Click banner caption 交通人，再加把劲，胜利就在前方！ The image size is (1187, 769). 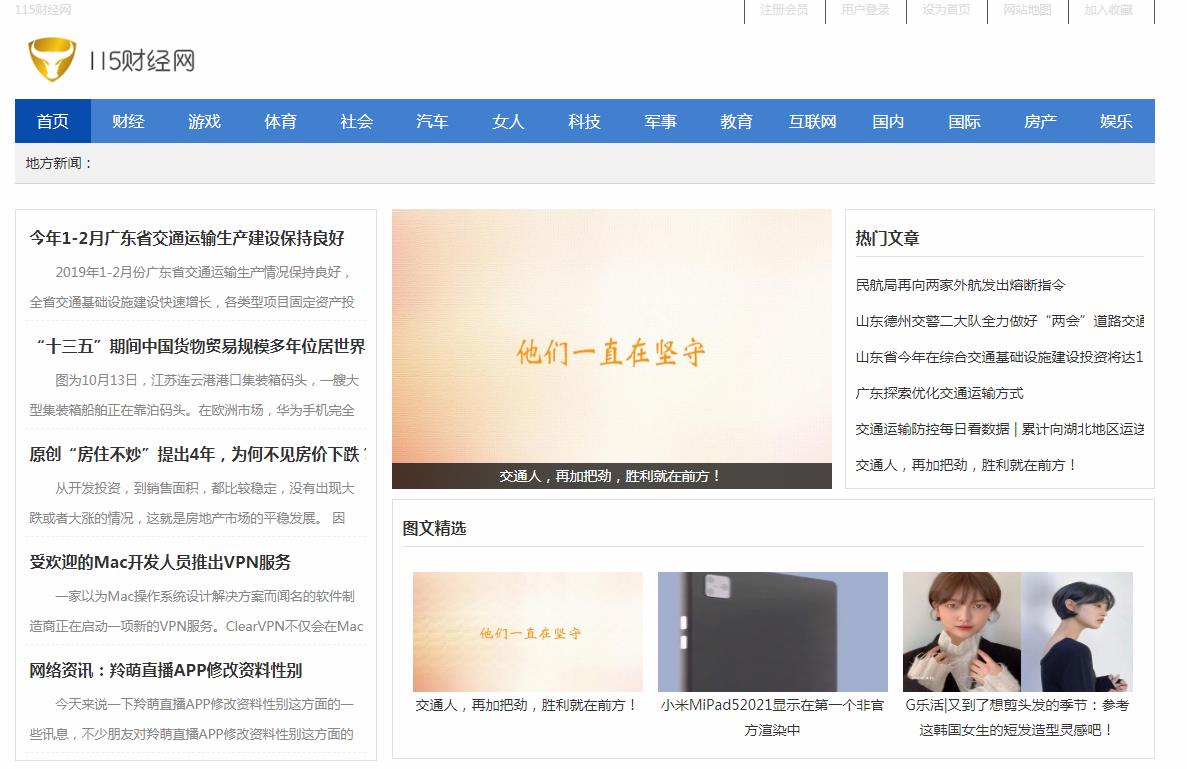pyautogui.click(x=610, y=476)
